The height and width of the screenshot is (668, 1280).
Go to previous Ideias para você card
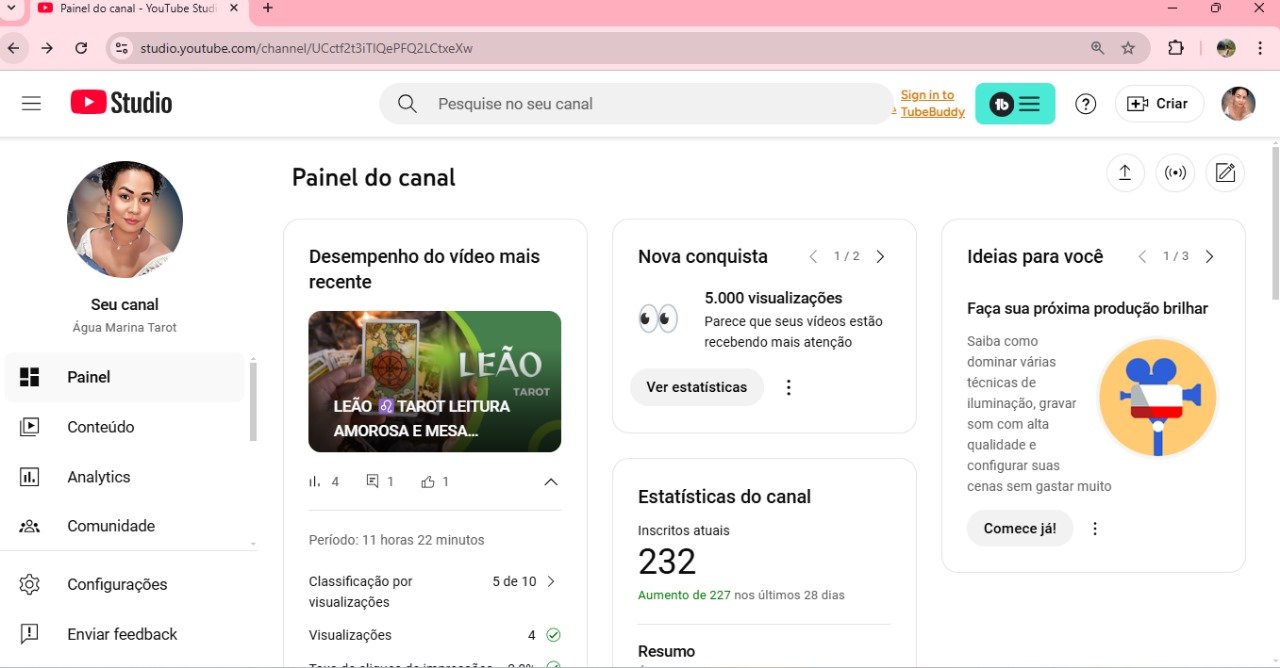1142,256
